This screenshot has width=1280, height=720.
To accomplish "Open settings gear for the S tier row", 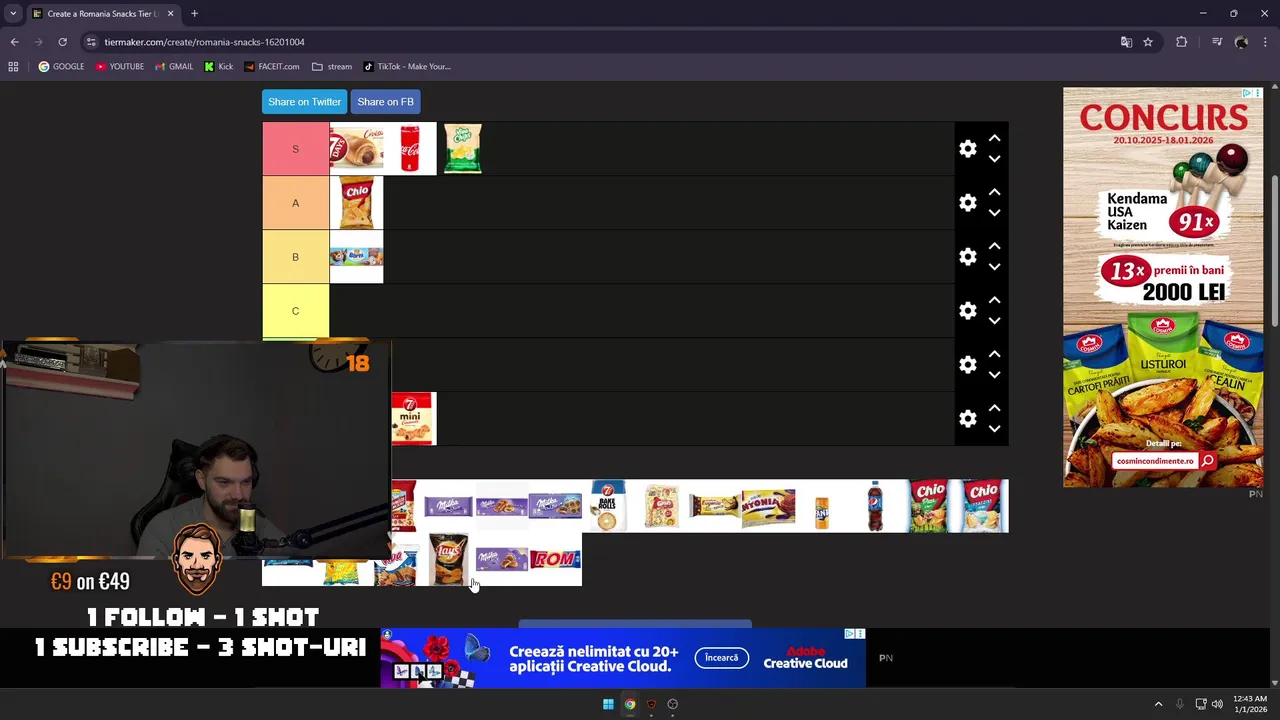I will click(967, 148).
